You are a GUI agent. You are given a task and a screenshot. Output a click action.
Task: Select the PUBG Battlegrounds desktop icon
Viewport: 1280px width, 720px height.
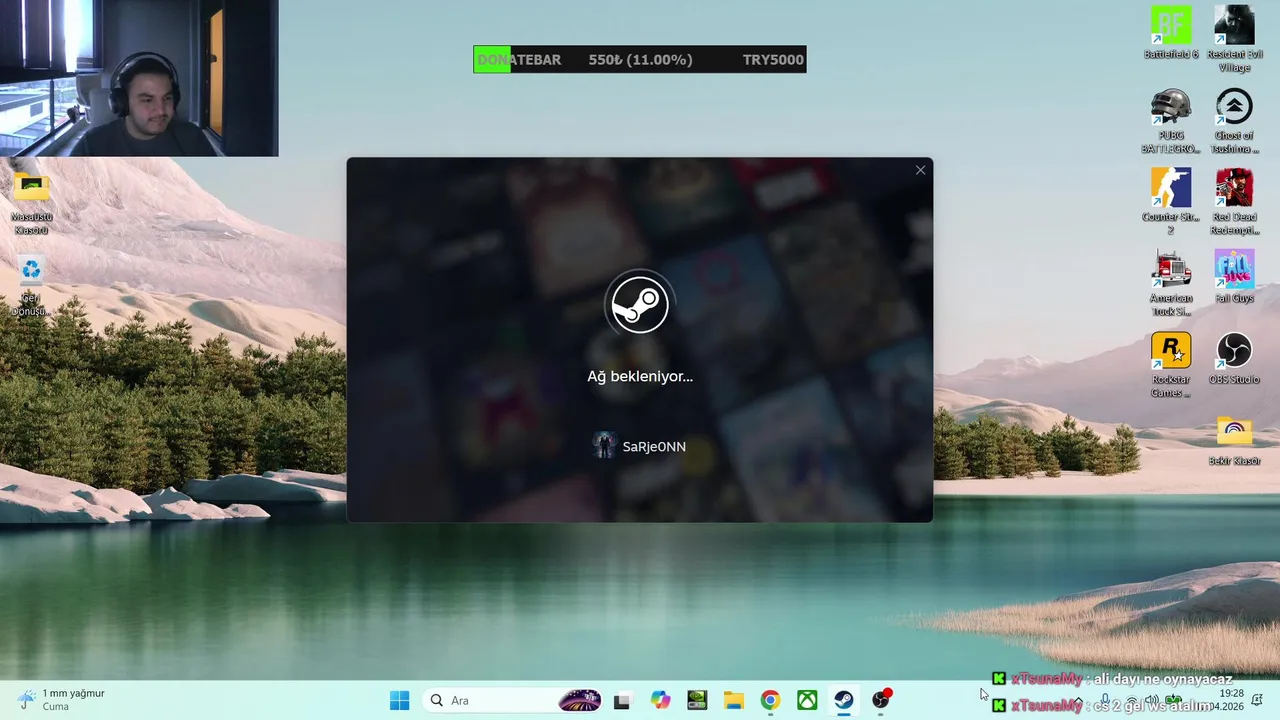coord(1171,121)
